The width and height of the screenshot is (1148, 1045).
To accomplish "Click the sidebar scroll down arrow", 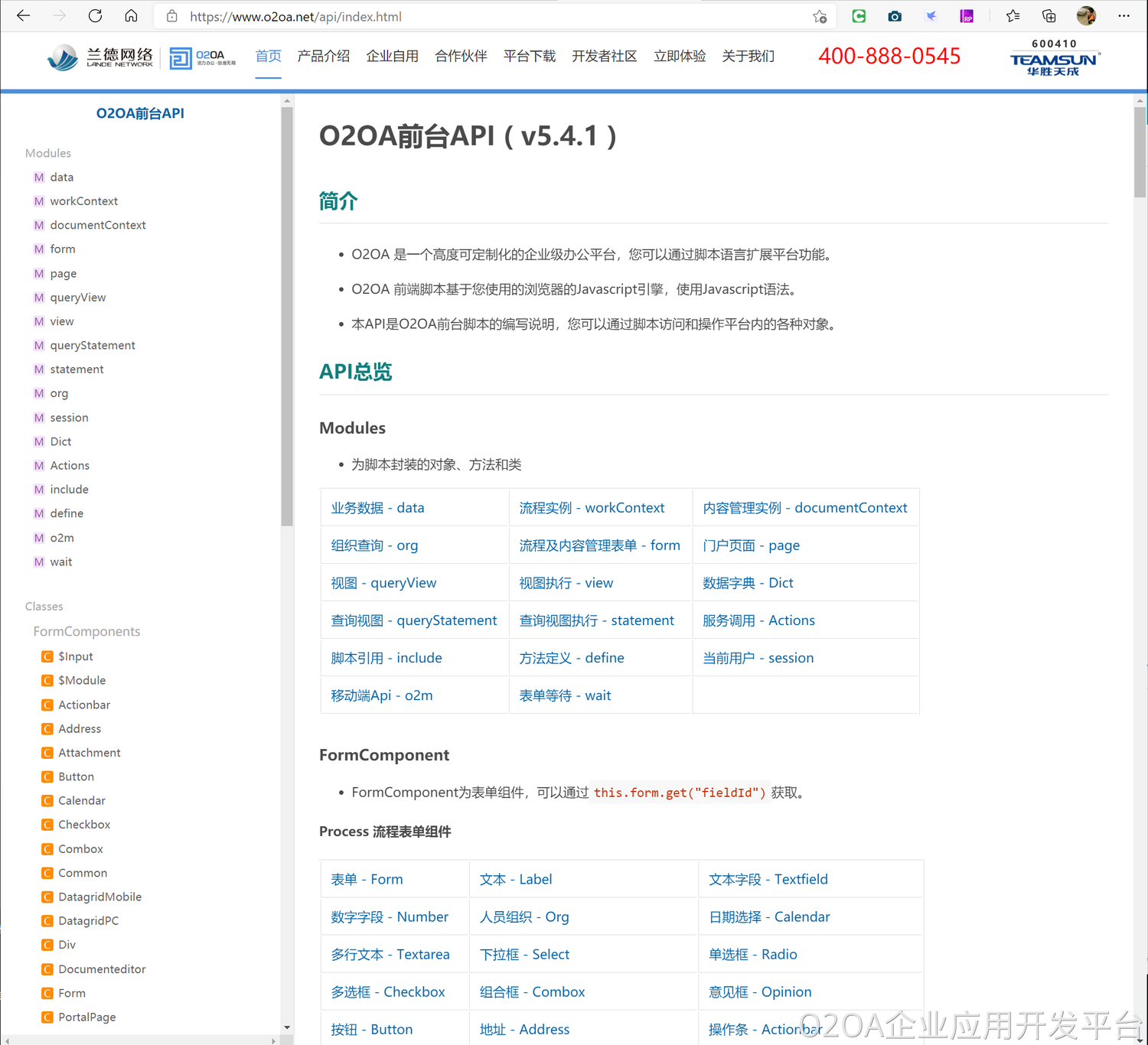I will [x=287, y=1027].
